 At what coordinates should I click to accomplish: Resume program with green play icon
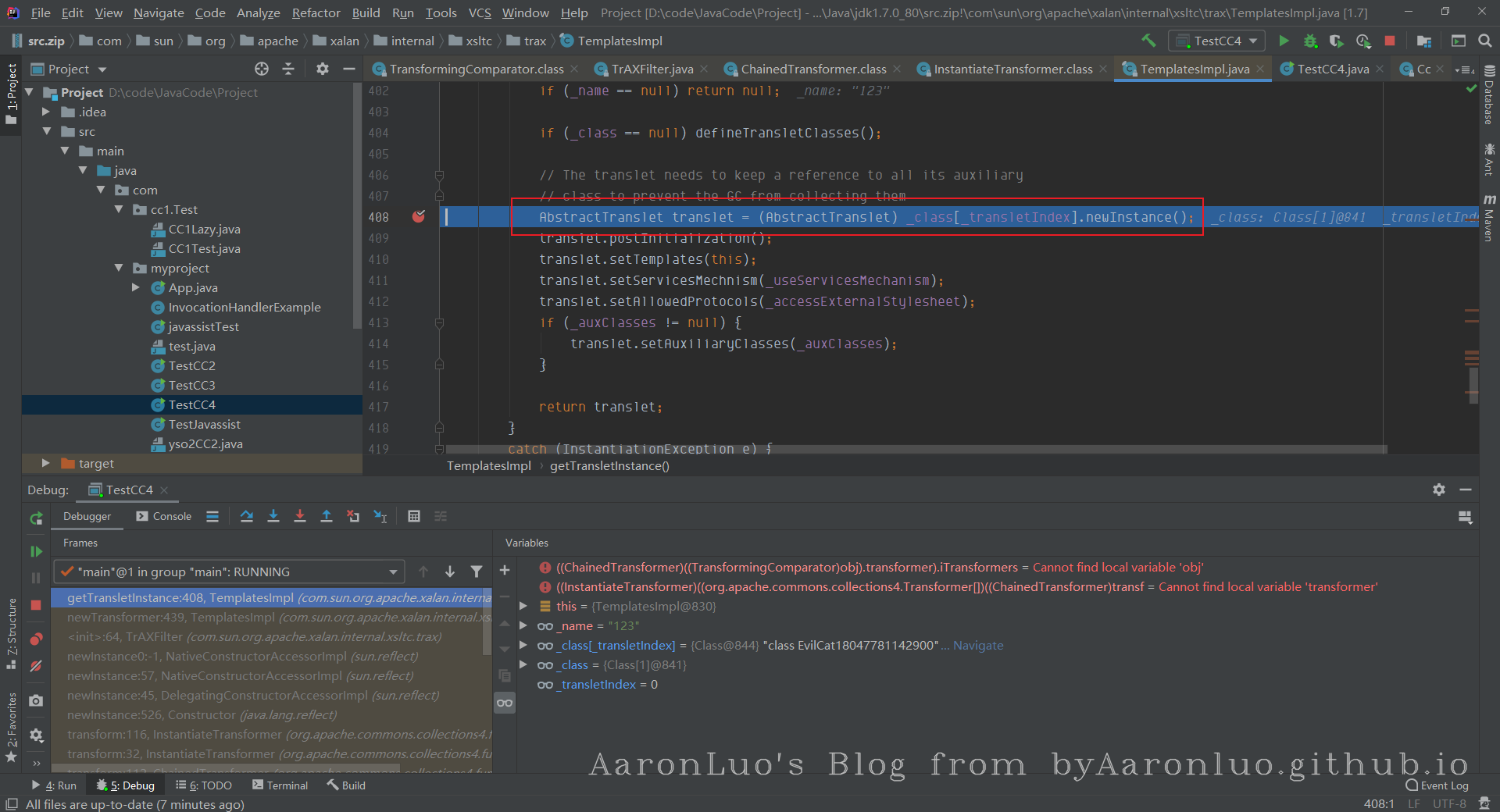point(36,551)
